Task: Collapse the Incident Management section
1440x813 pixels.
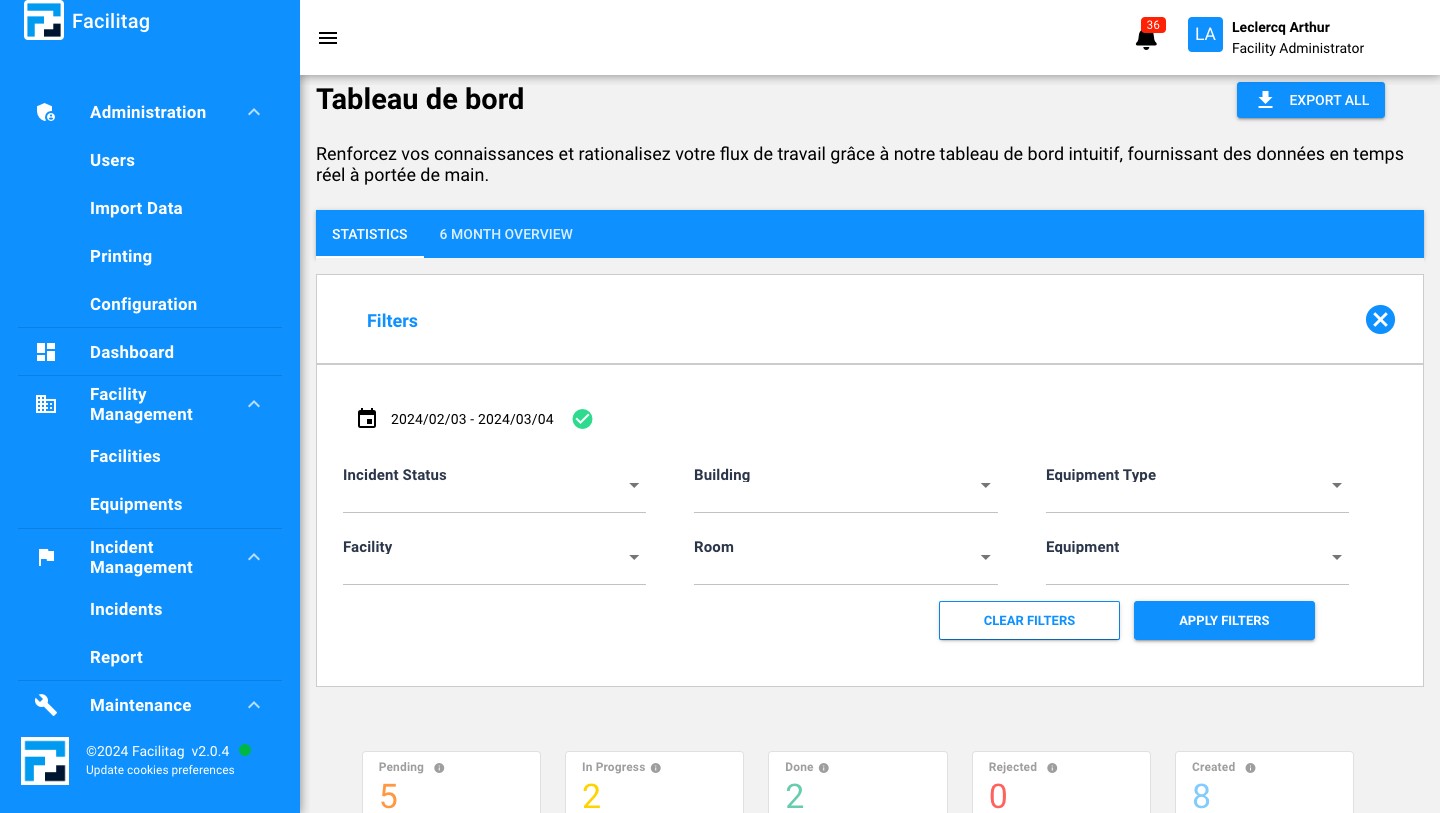Action: click(254, 557)
